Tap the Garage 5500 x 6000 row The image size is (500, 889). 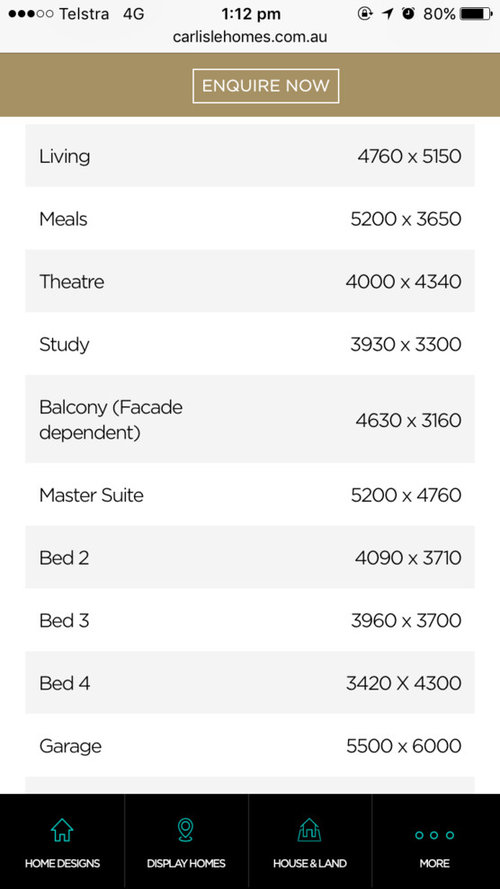[x=250, y=746]
